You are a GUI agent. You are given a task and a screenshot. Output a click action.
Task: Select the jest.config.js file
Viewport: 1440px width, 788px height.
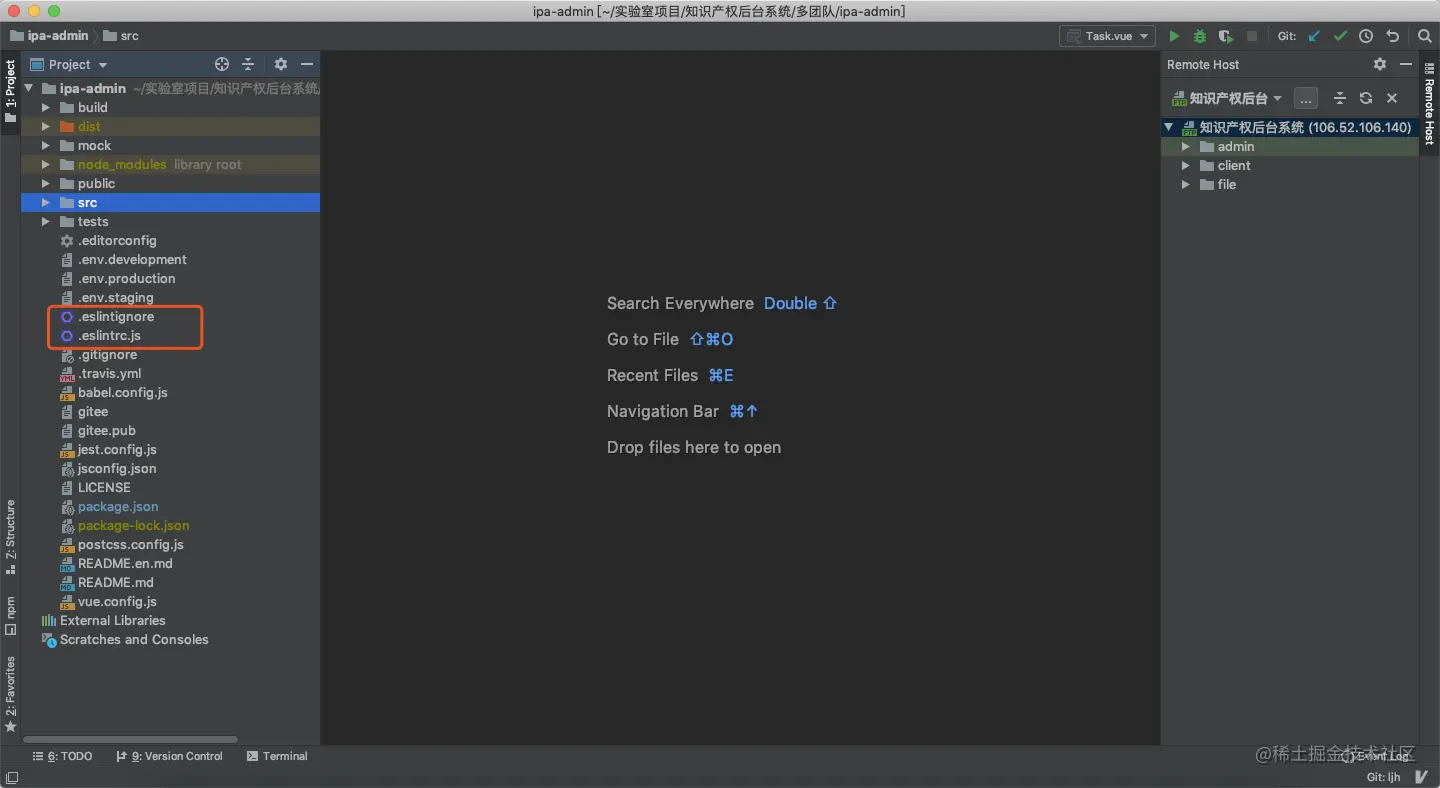click(117, 449)
